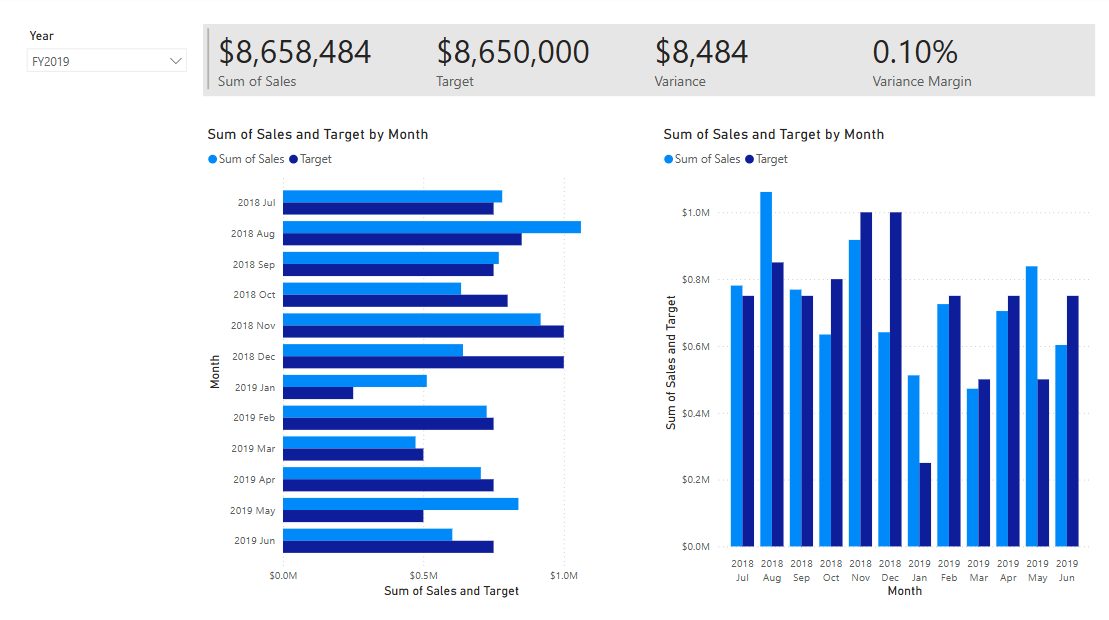Viewport: 1109px width, 620px height.
Task: Select the 2019 Feb Sum of Sales column
Action: coord(943,426)
